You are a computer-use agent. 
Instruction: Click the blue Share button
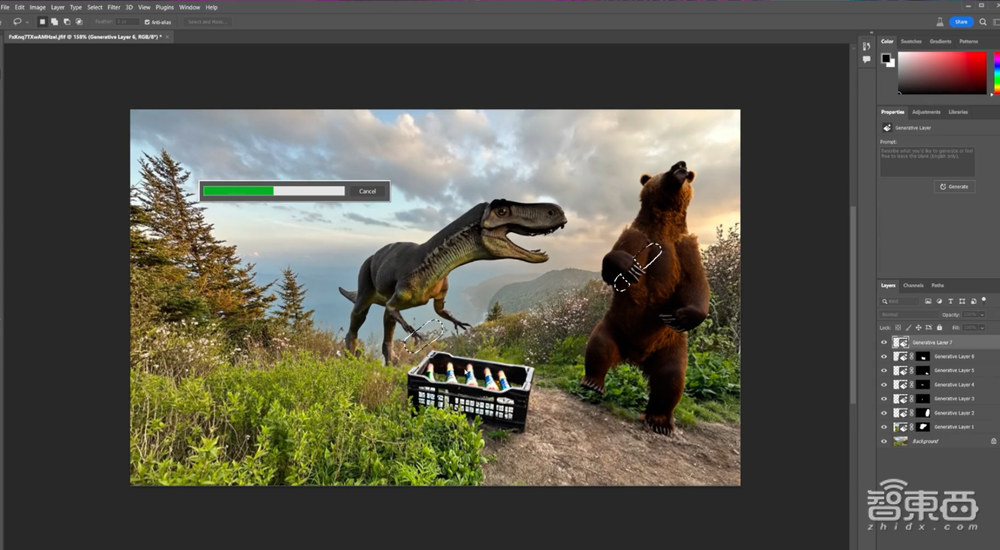(961, 21)
